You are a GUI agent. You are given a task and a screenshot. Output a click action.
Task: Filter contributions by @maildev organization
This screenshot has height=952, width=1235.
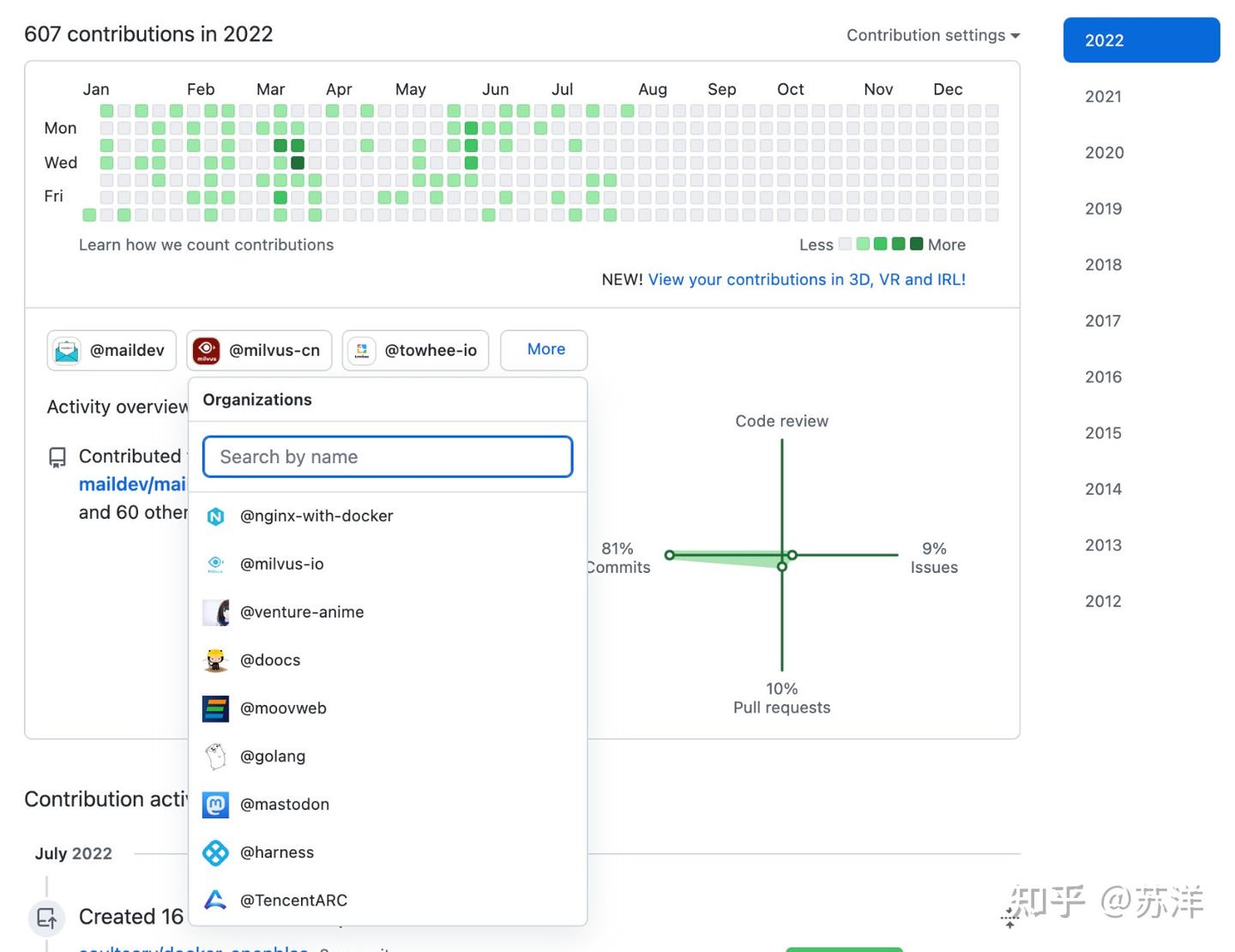pos(111,351)
